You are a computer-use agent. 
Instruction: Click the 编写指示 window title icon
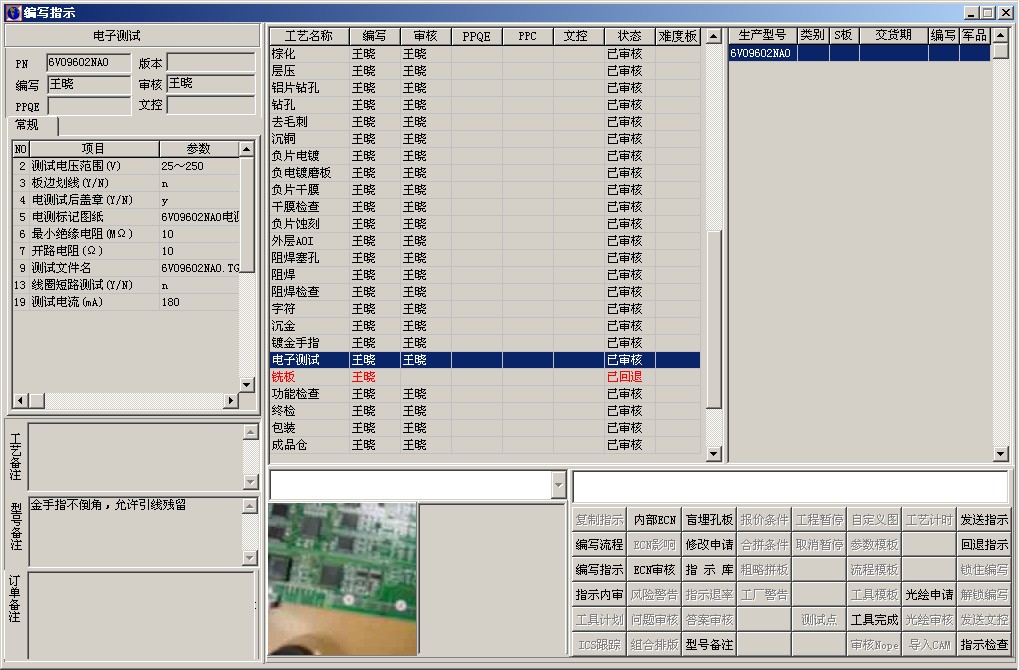click(x=12, y=12)
